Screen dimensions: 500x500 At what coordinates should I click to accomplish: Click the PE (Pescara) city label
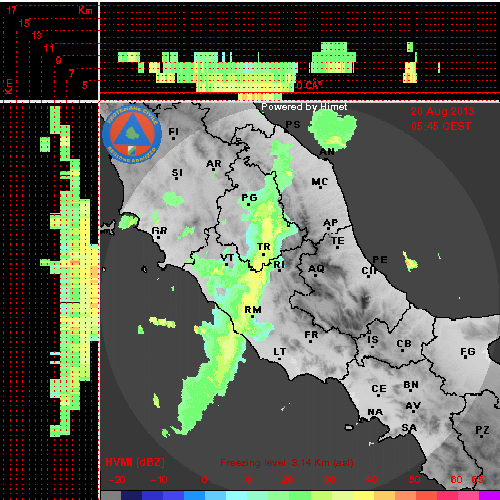[x=380, y=260]
